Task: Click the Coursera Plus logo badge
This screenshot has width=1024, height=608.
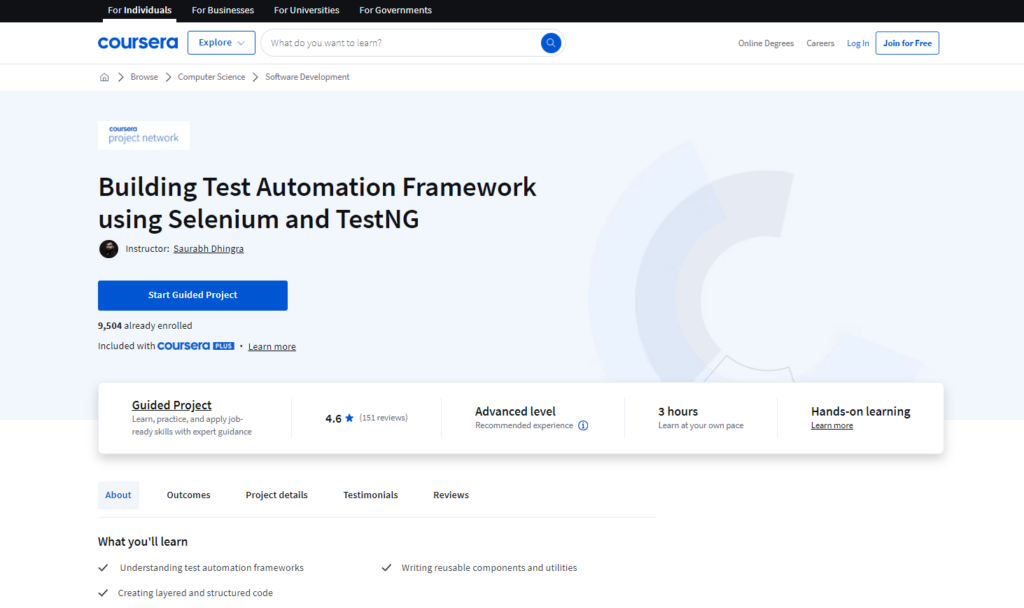Action: point(196,346)
